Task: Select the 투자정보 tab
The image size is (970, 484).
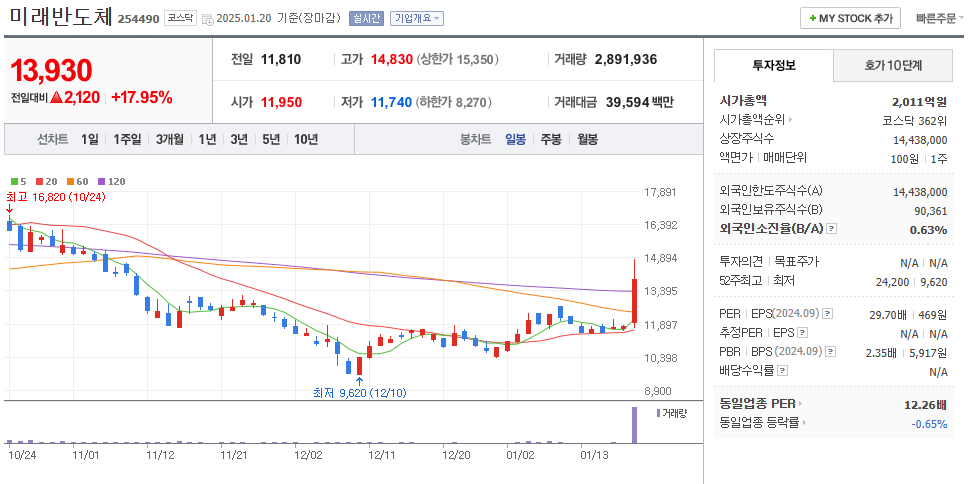Action: coord(773,65)
